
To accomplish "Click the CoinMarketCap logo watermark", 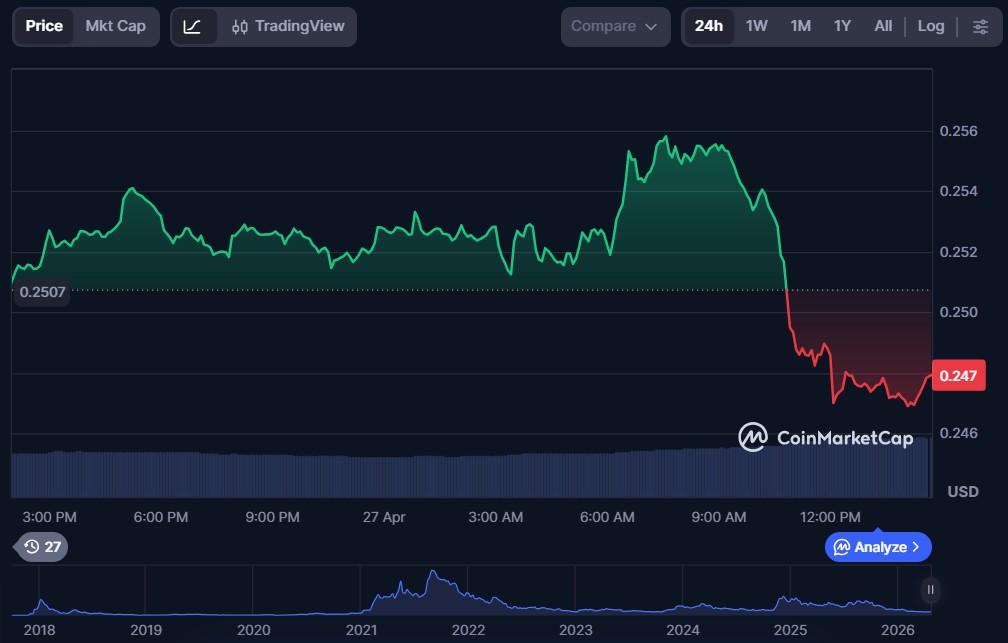I will point(825,438).
